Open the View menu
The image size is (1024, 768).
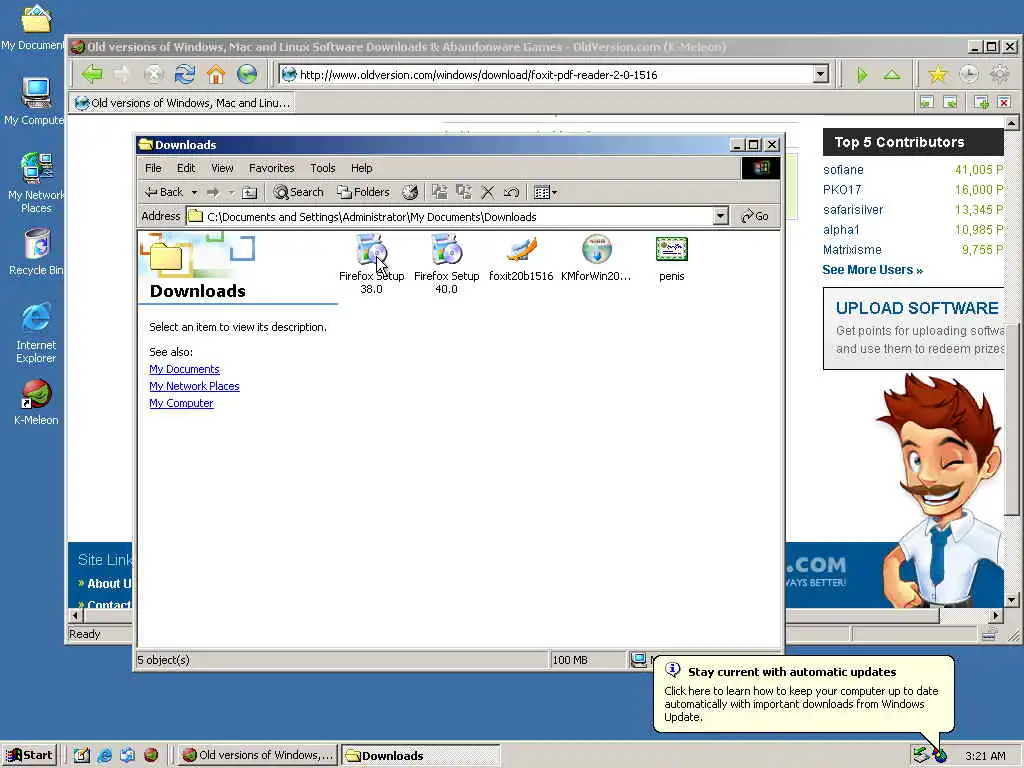click(x=222, y=168)
